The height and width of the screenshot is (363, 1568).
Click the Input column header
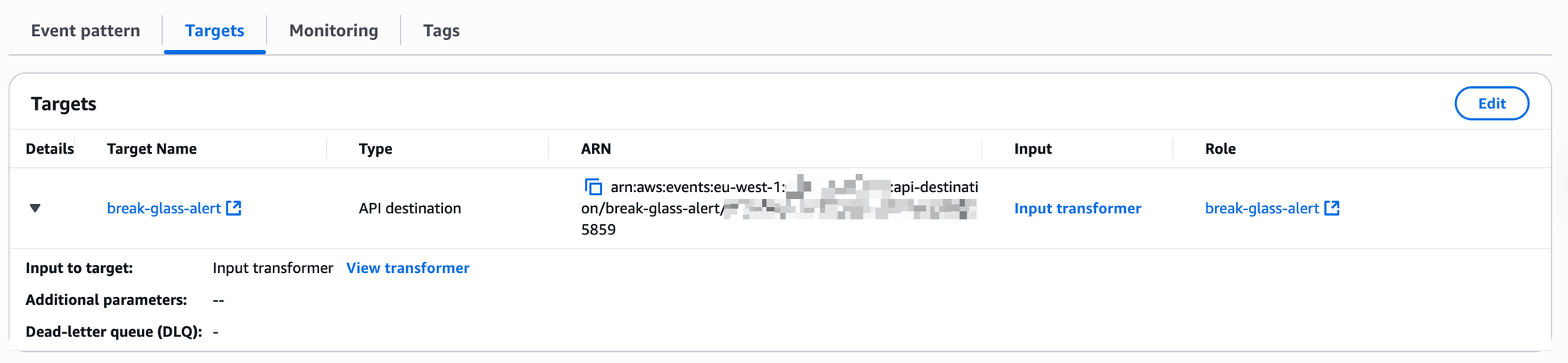1033,149
